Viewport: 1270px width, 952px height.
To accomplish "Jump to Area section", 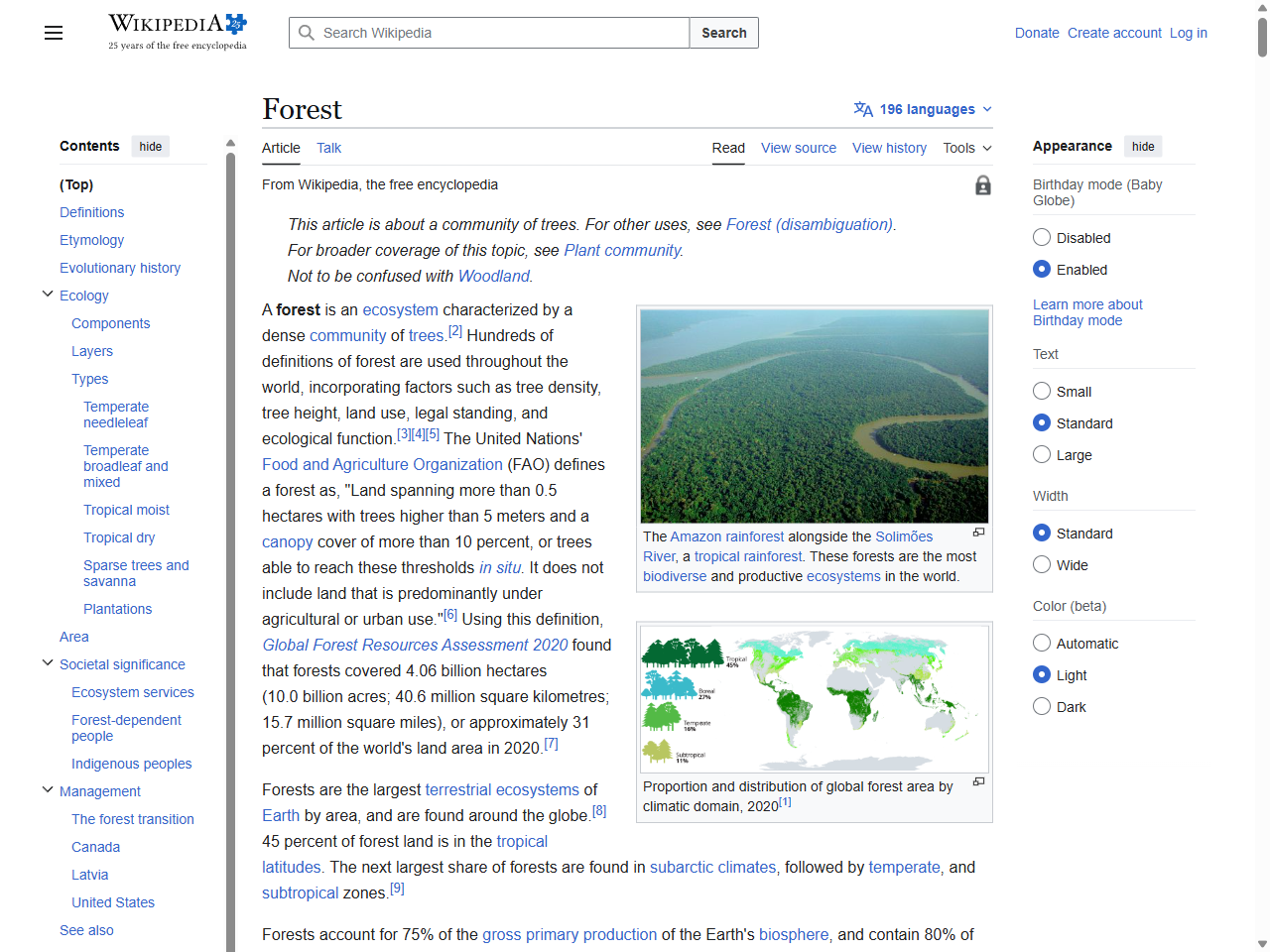I will click(x=73, y=637).
